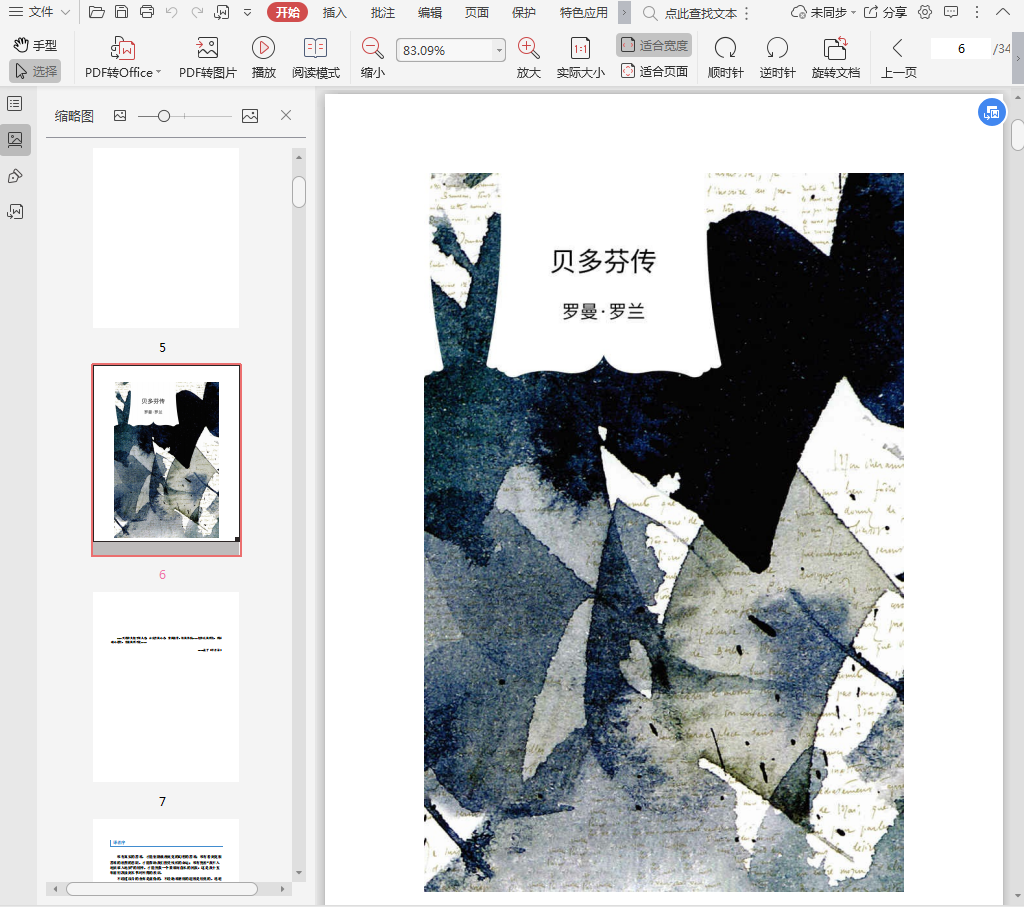Click the page number field showing 6
This screenshot has height=907, width=1024.
click(961, 48)
